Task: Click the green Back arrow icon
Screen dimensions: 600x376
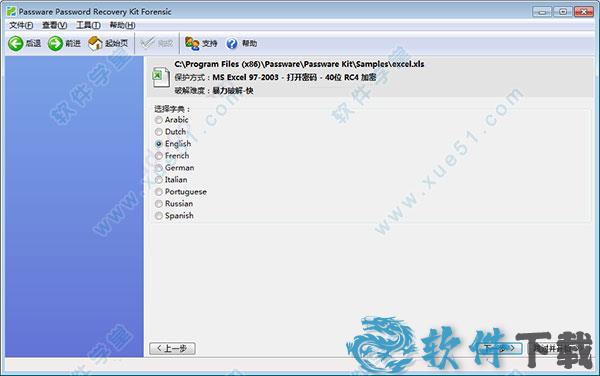Action: click(x=16, y=44)
